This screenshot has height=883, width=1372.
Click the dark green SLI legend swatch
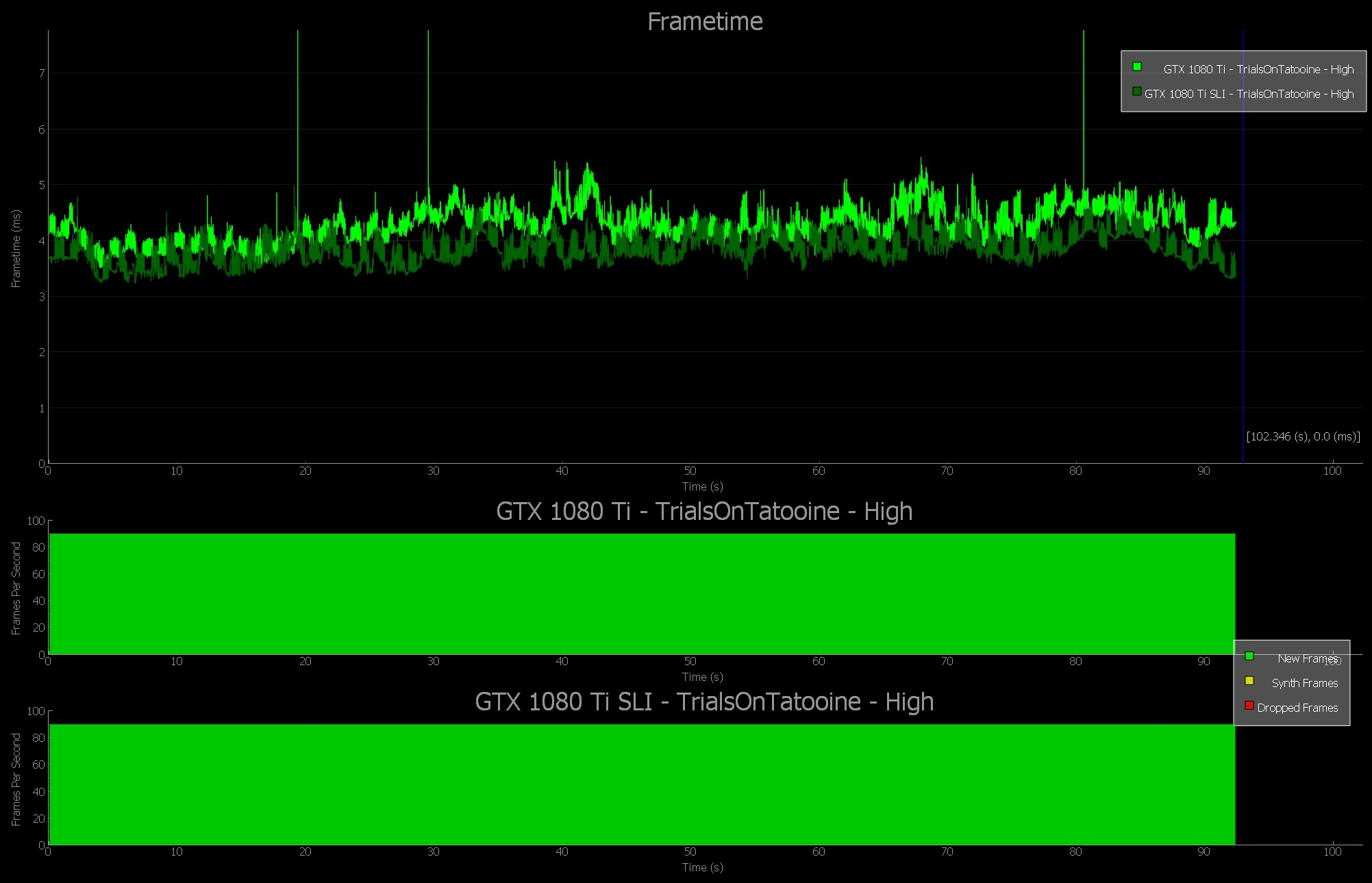[x=1137, y=91]
